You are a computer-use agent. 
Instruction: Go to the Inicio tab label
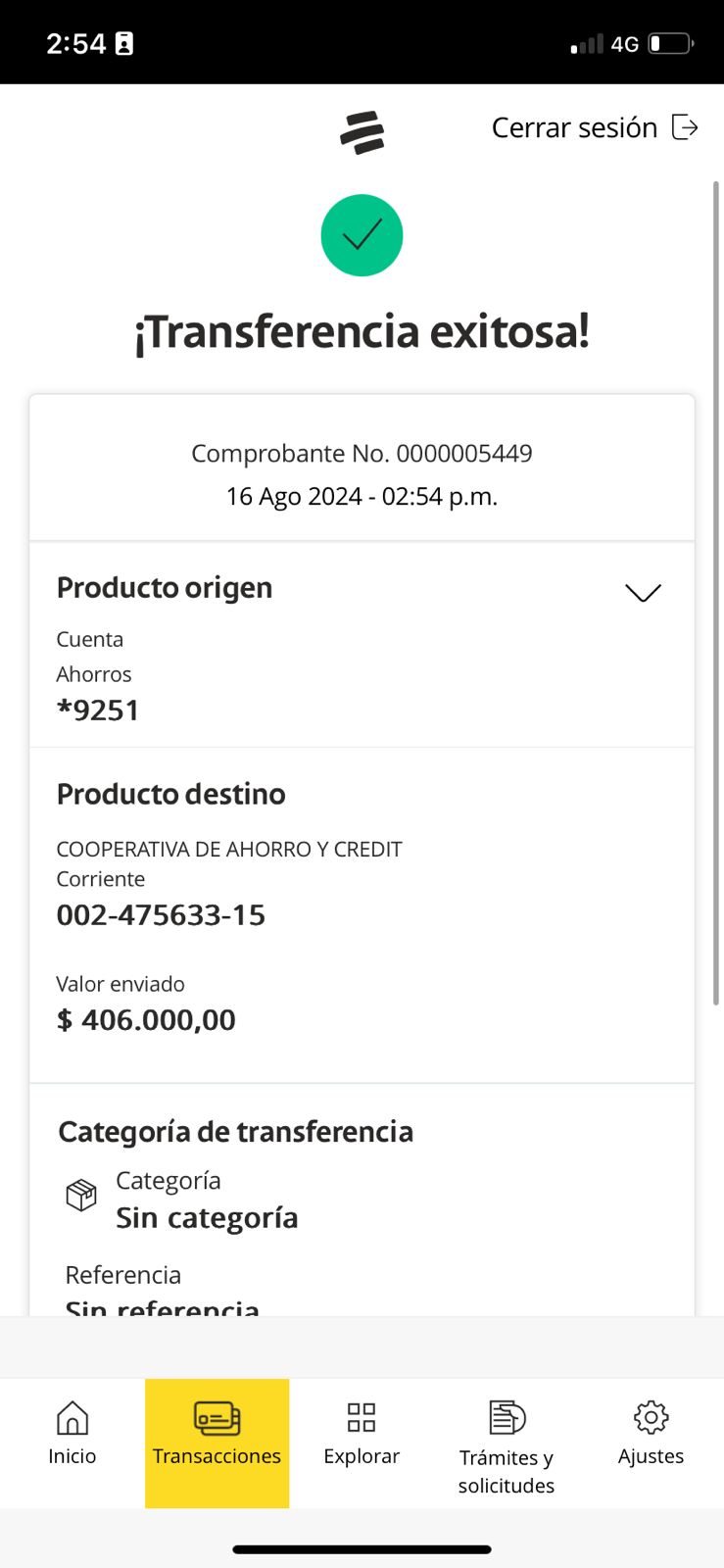click(72, 1456)
